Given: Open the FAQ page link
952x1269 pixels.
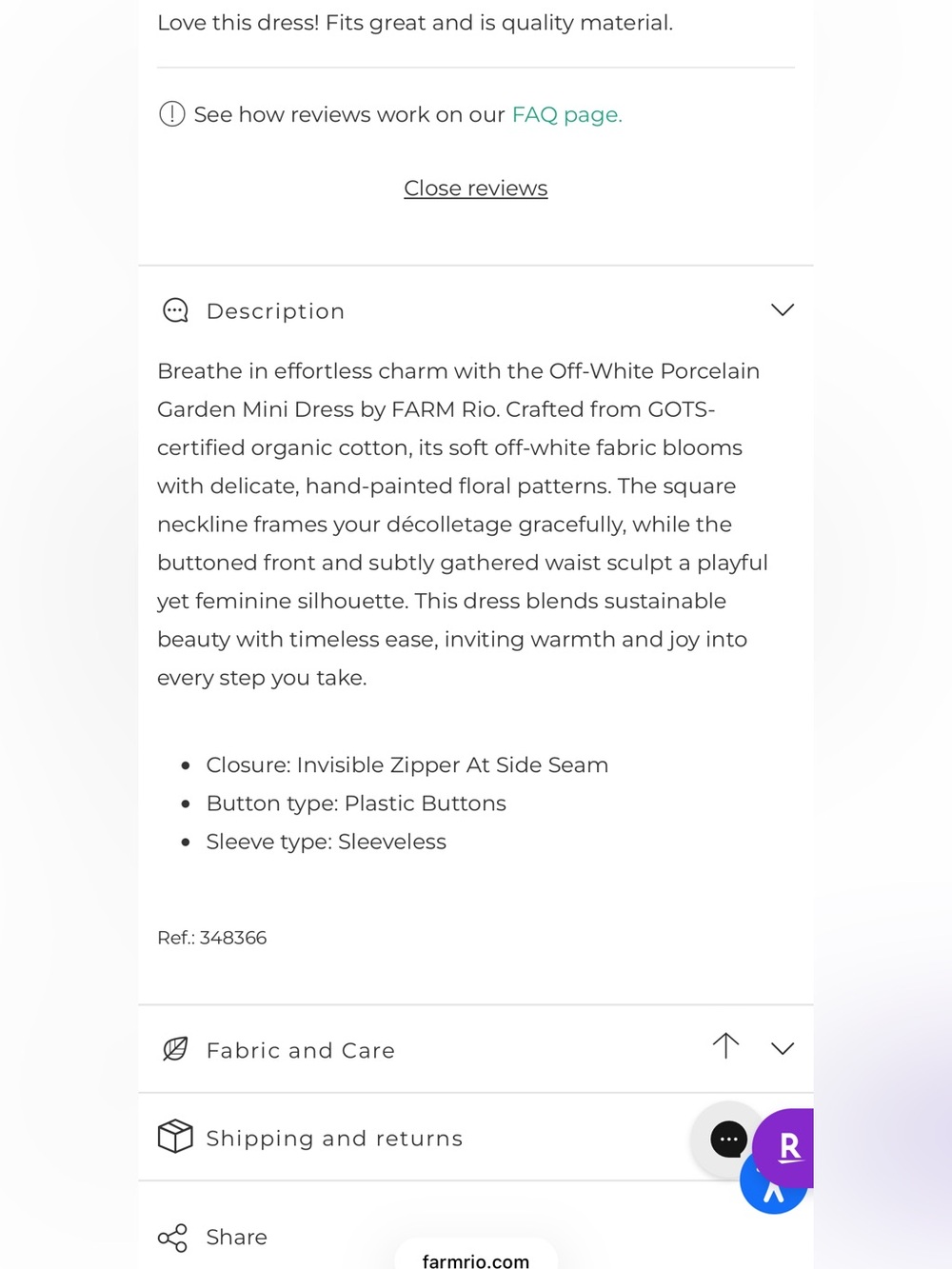Looking at the screenshot, I should (x=567, y=115).
